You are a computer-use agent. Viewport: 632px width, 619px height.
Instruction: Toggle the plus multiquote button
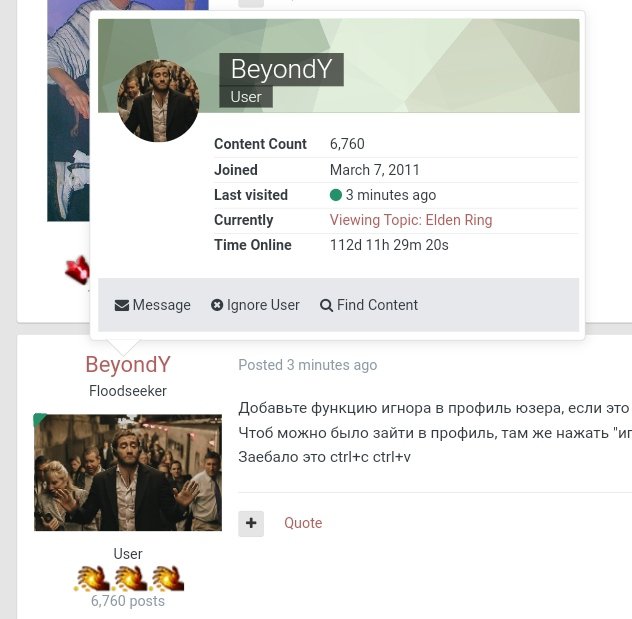click(251, 523)
